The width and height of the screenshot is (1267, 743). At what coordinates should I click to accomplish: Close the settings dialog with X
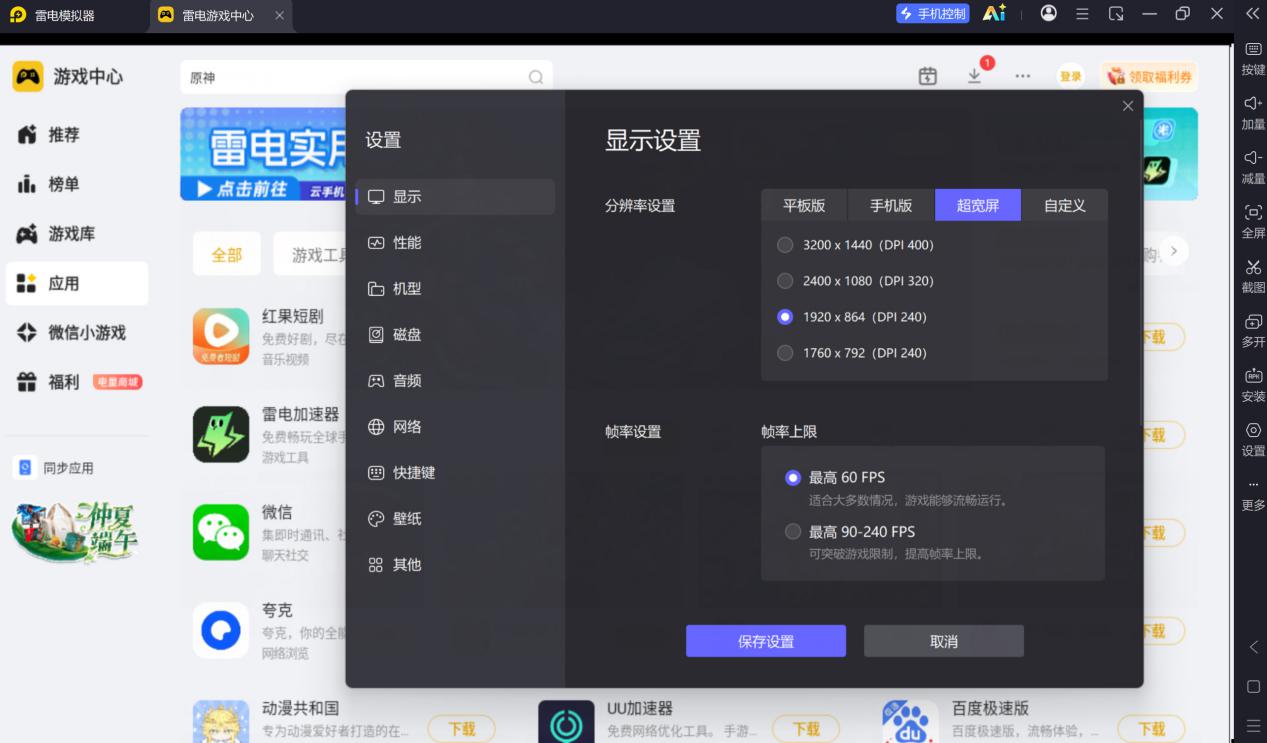coord(1128,106)
